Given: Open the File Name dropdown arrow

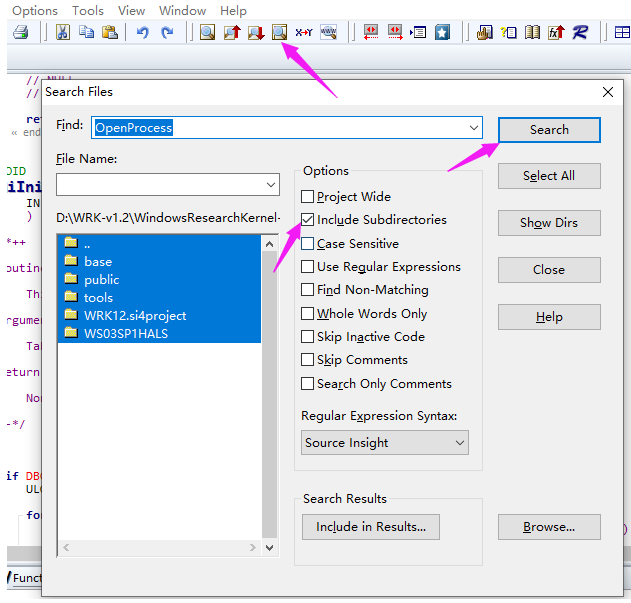Looking at the screenshot, I should [x=270, y=185].
